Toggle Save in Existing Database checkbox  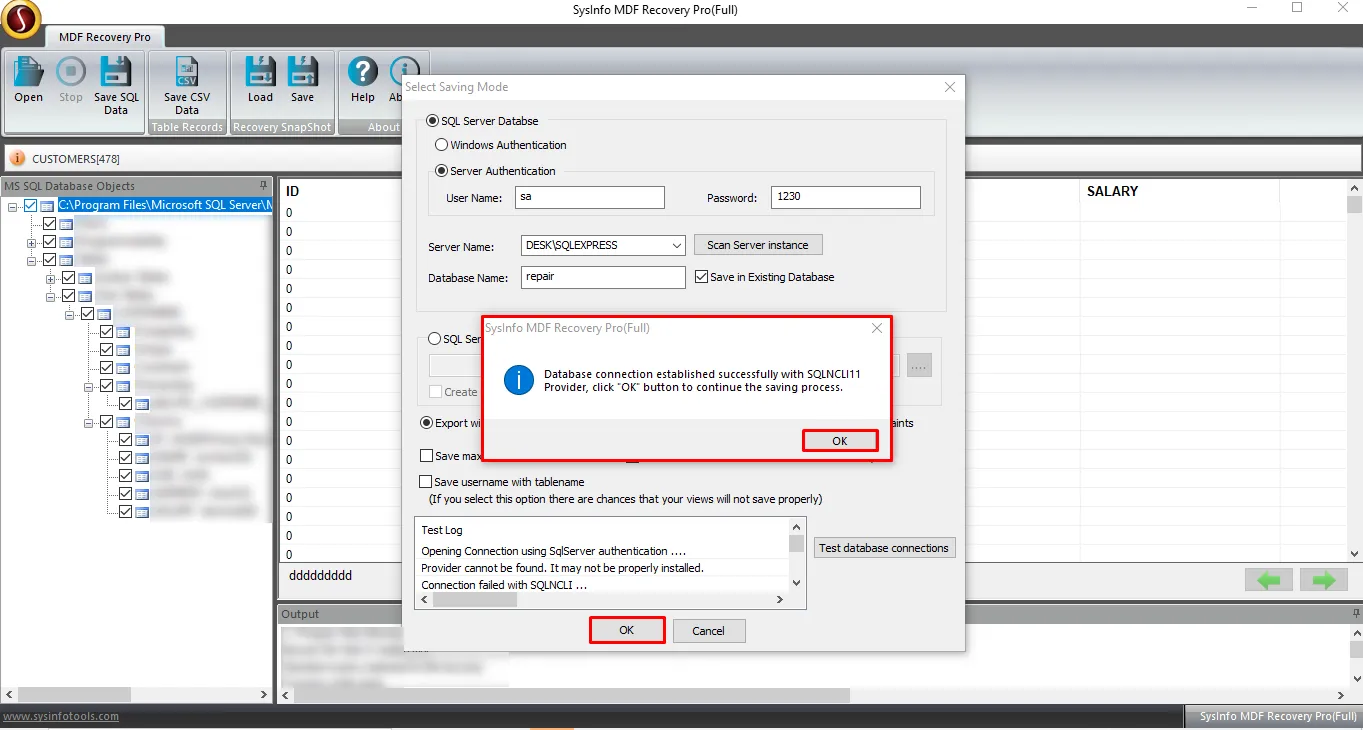pos(701,277)
